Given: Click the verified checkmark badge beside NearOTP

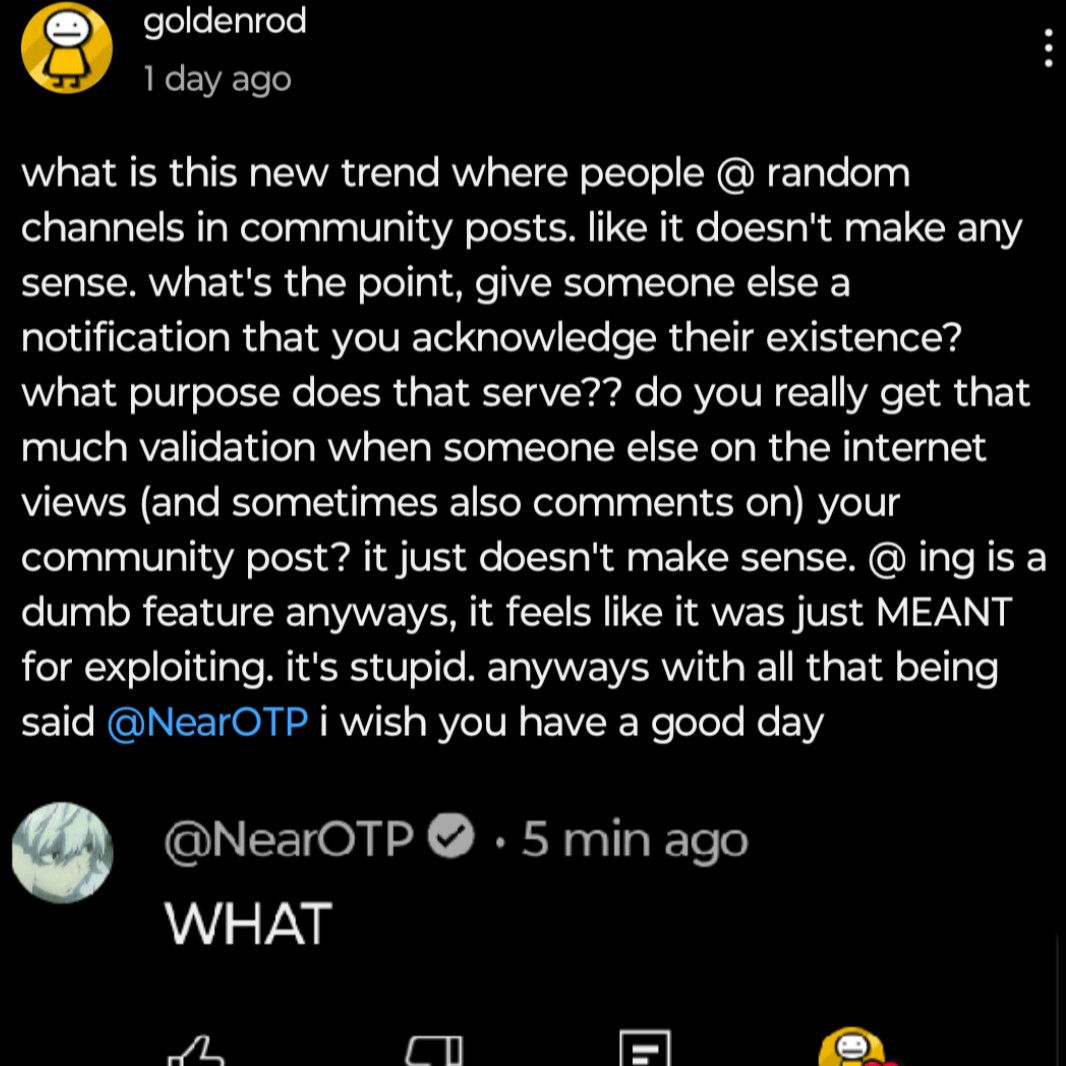Looking at the screenshot, I should point(451,839).
